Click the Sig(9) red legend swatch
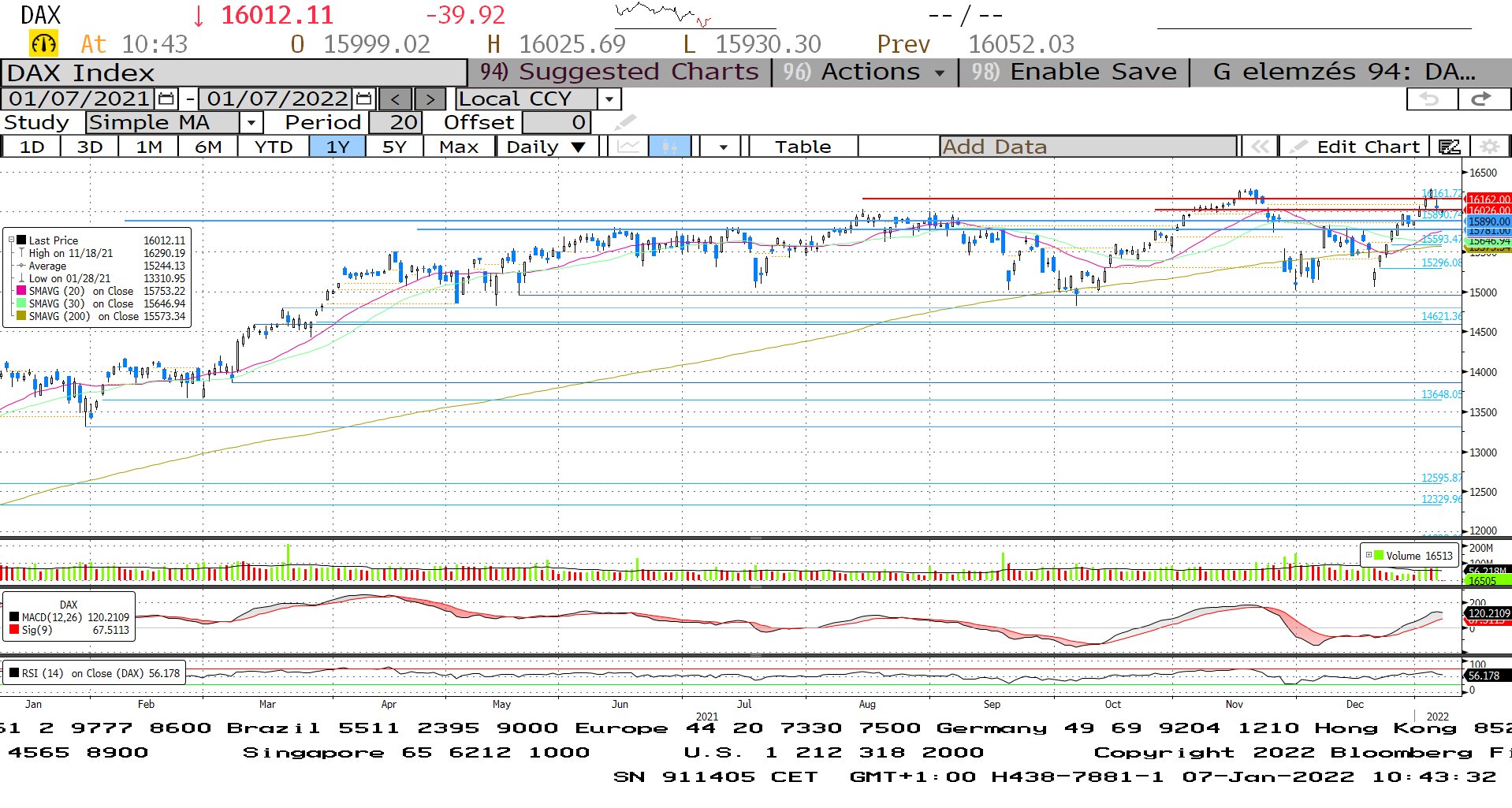The height and width of the screenshot is (808, 1512). pos(14,630)
